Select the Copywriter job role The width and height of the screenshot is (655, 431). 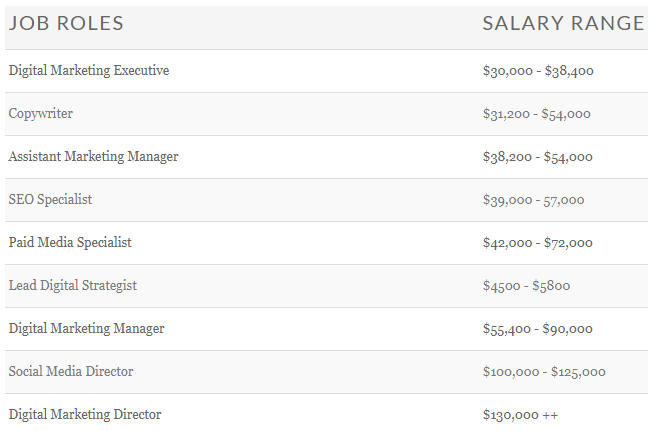(x=41, y=114)
